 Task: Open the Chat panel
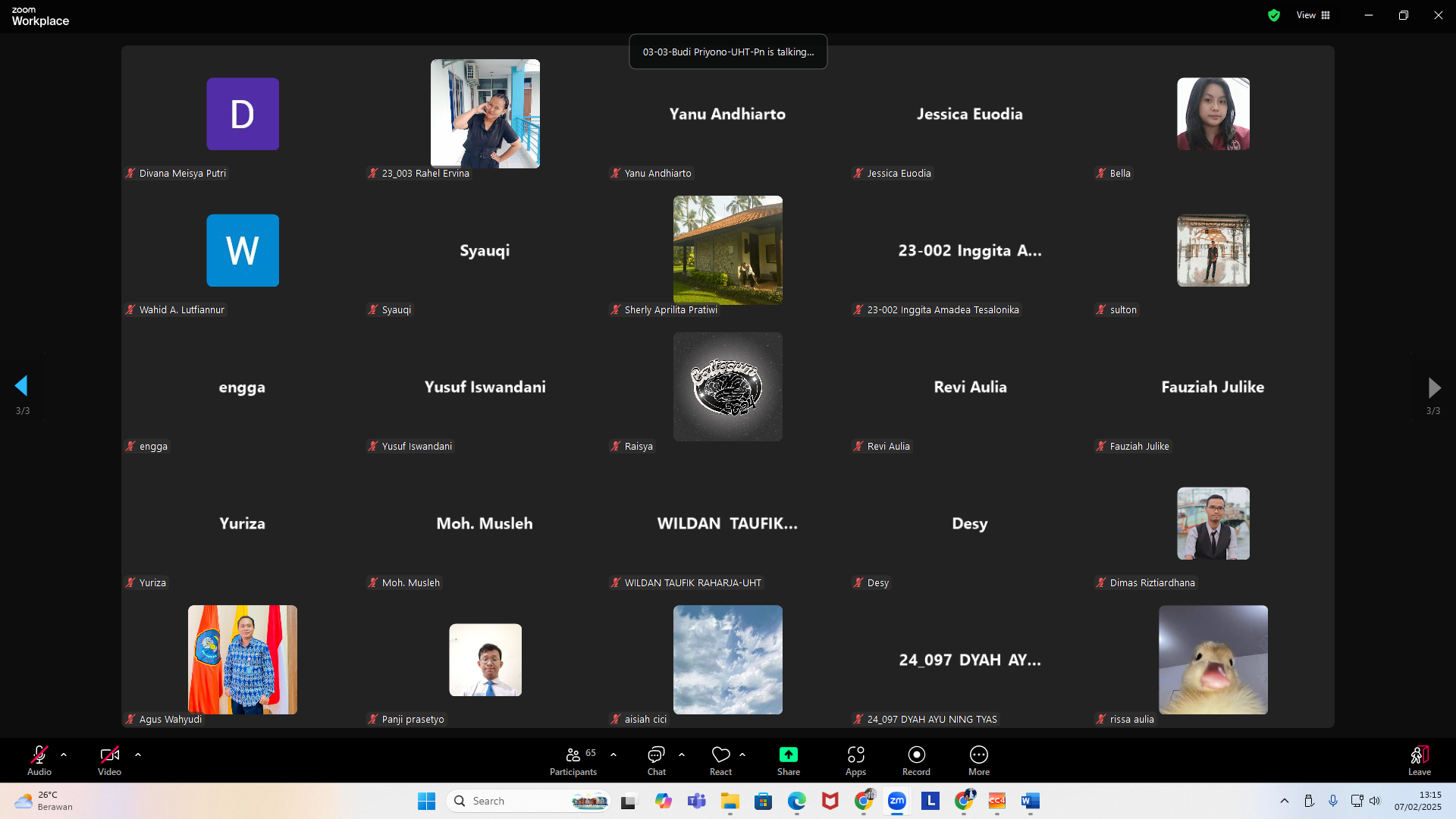656,756
